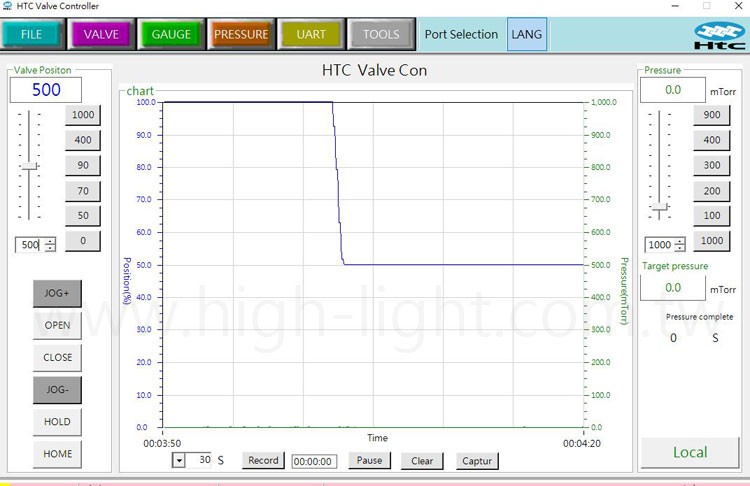Set valve position preset 400

click(x=83, y=140)
